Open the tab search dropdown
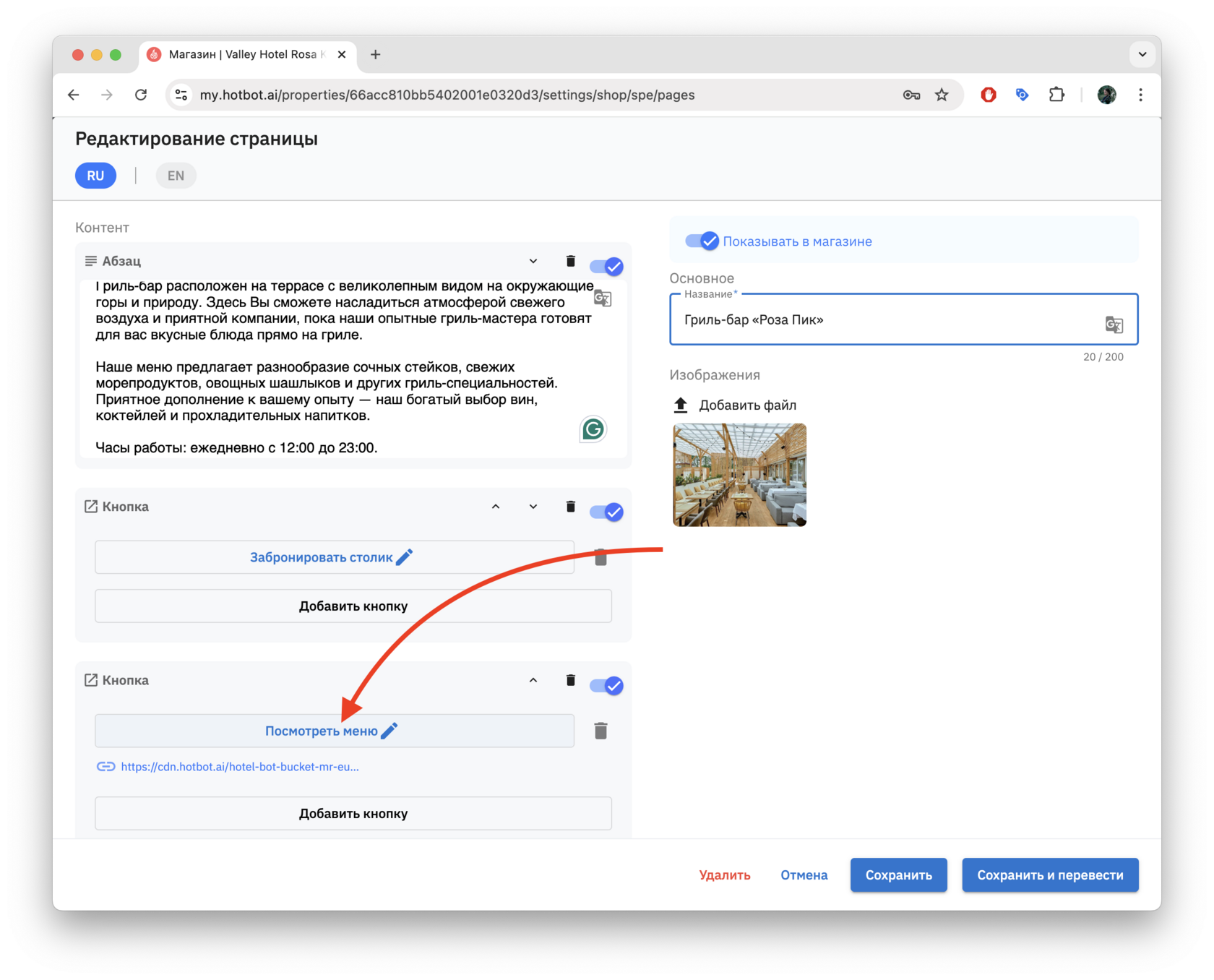Screen dimensions: 1214x980 click(x=1142, y=54)
